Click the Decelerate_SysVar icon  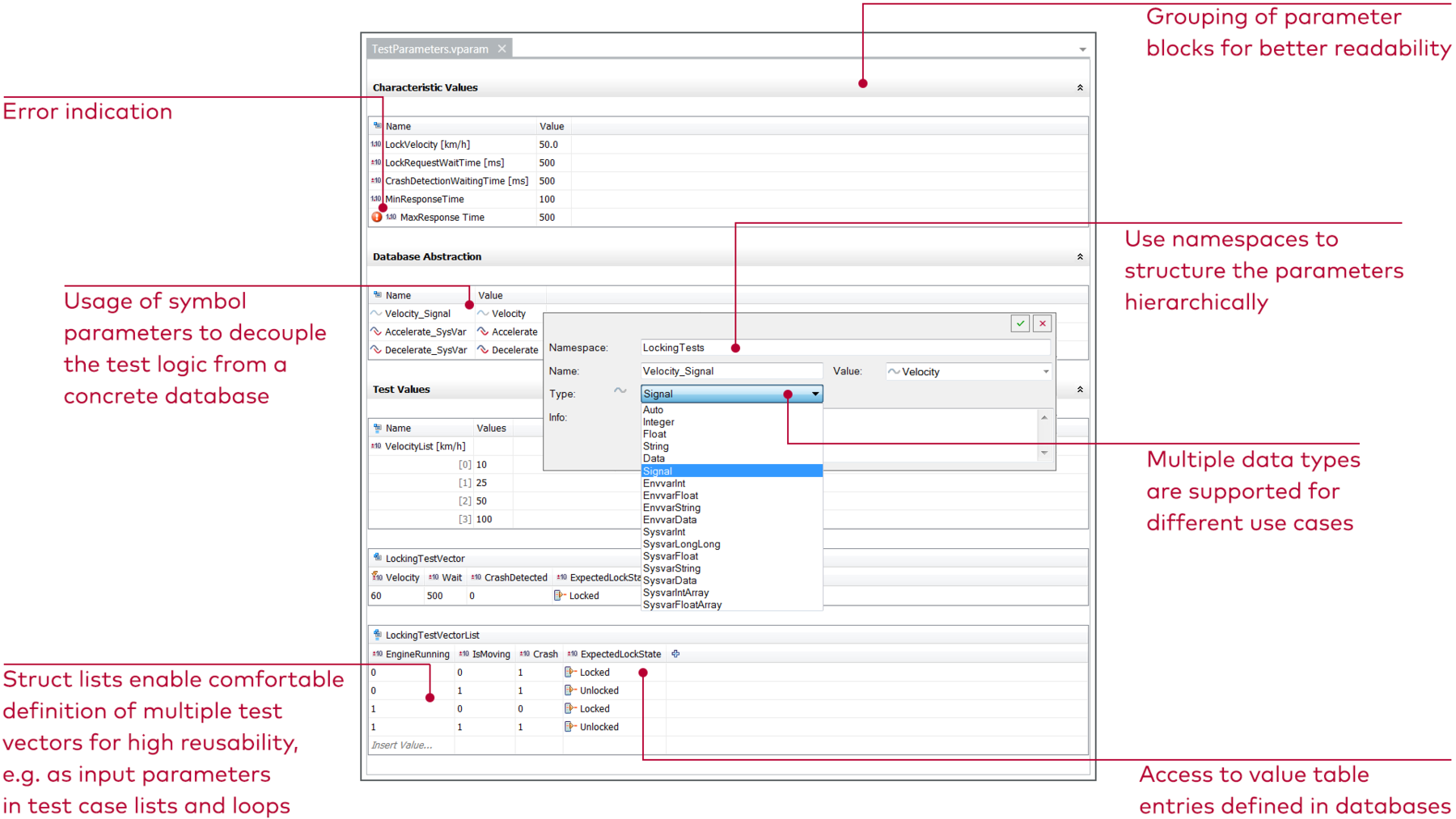pos(376,350)
